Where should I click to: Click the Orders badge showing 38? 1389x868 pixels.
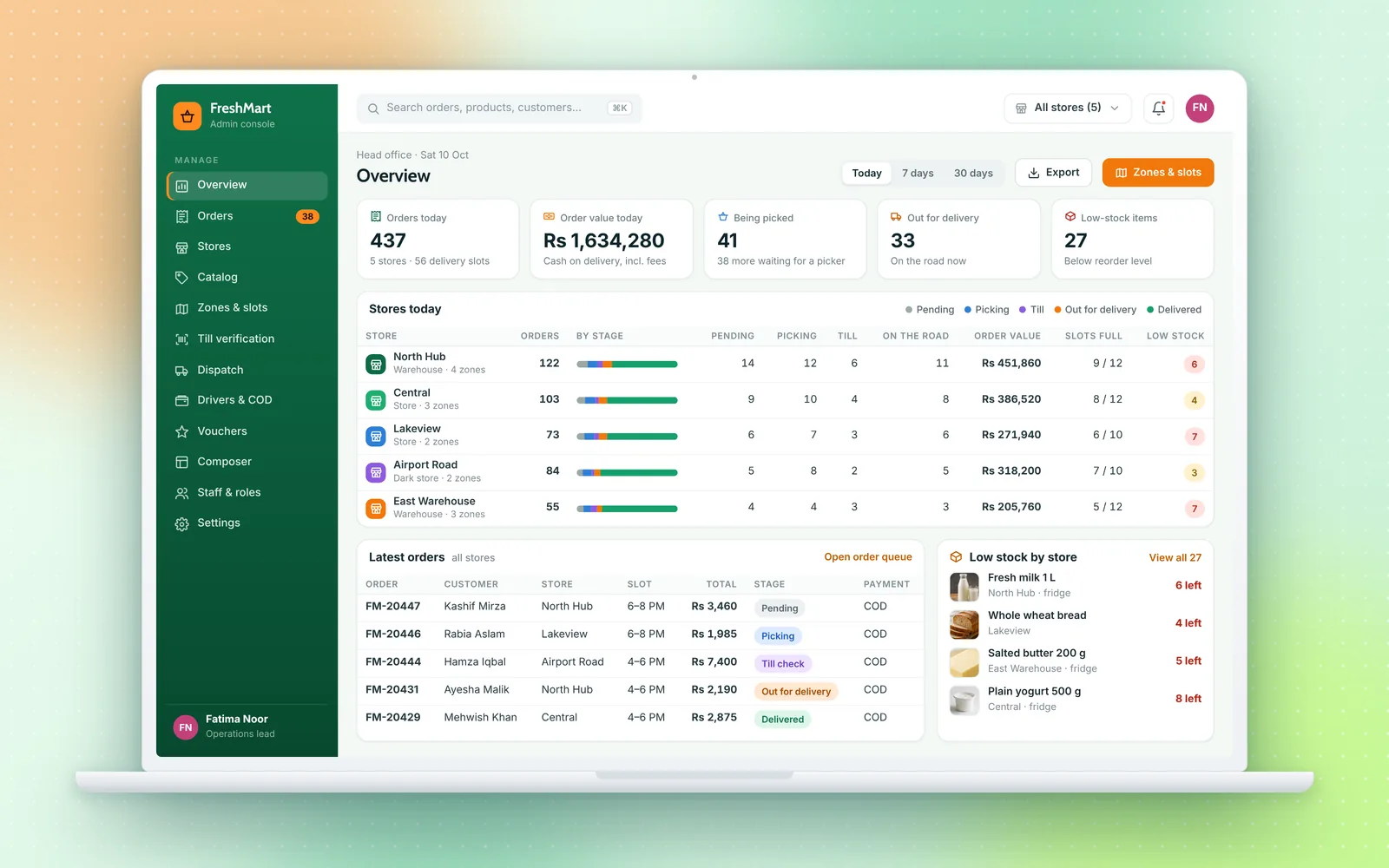(307, 216)
